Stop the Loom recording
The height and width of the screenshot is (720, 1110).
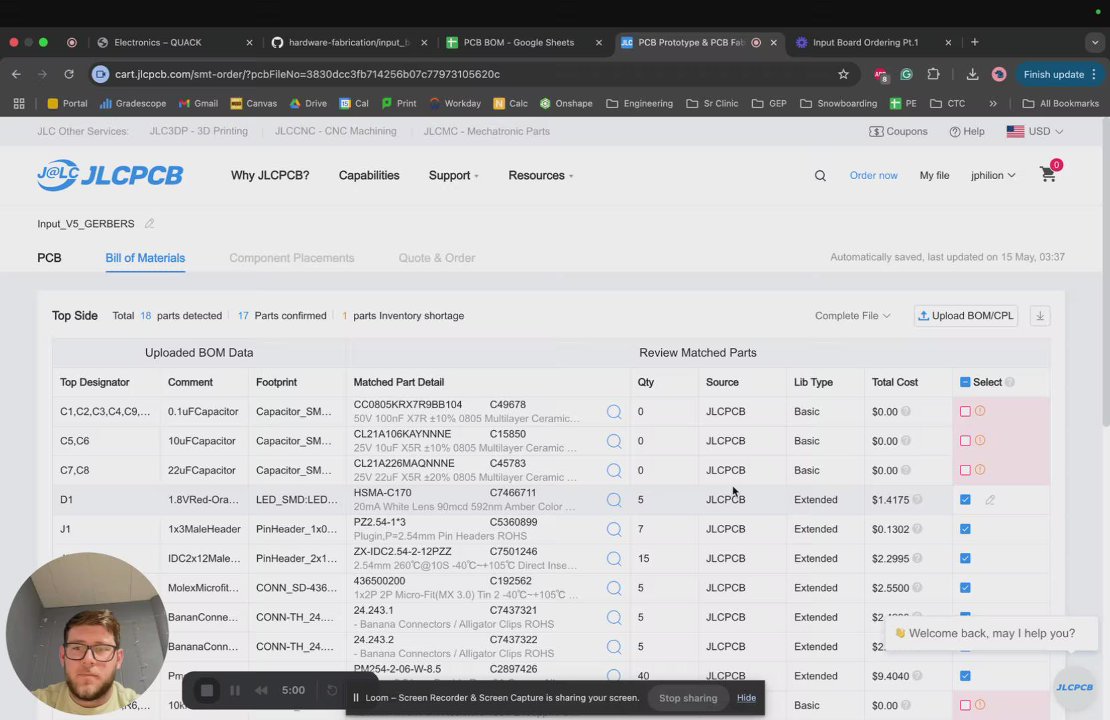tap(207, 690)
